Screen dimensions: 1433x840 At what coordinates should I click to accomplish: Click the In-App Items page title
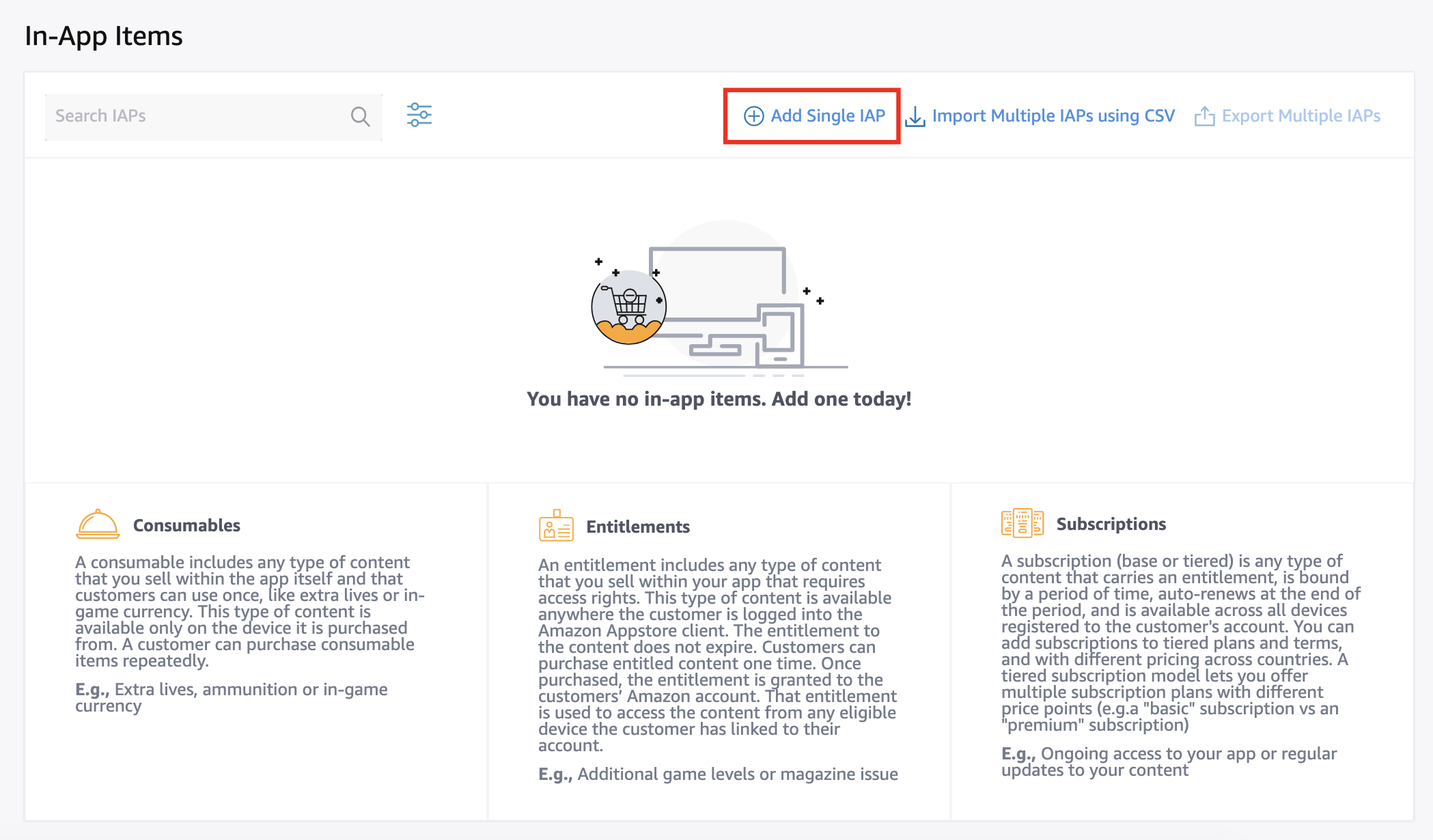coord(104,36)
